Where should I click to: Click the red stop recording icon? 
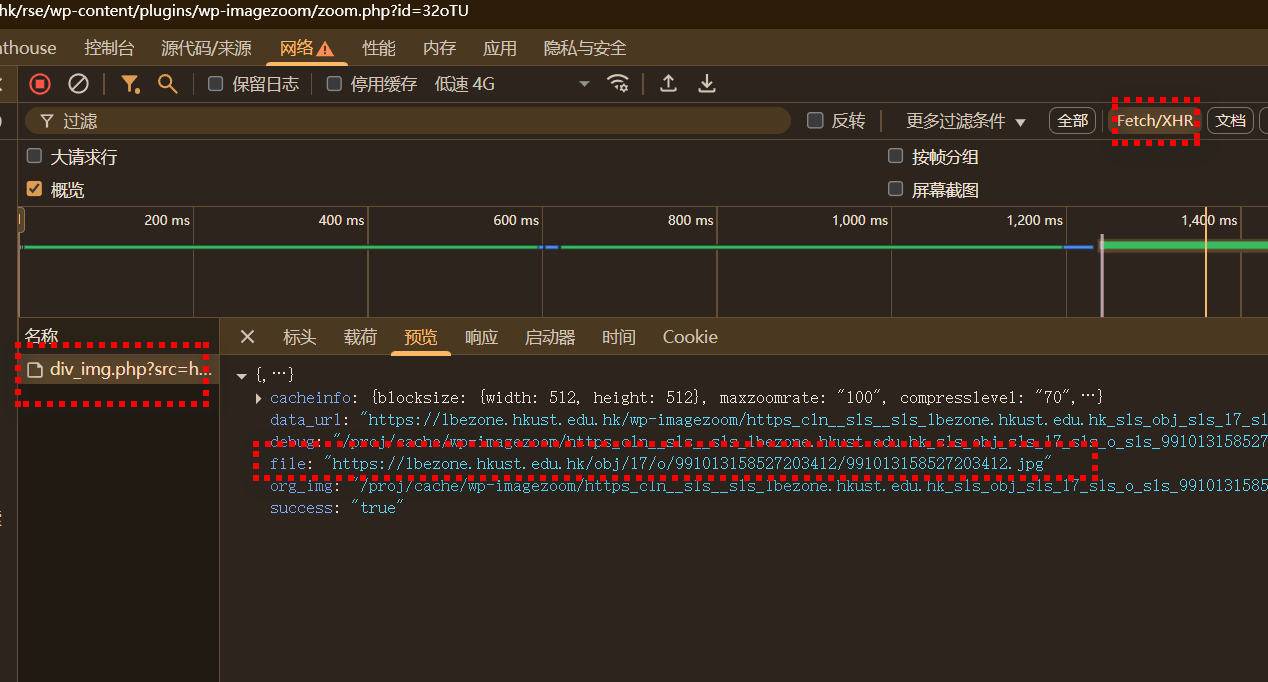(x=40, y=84)
